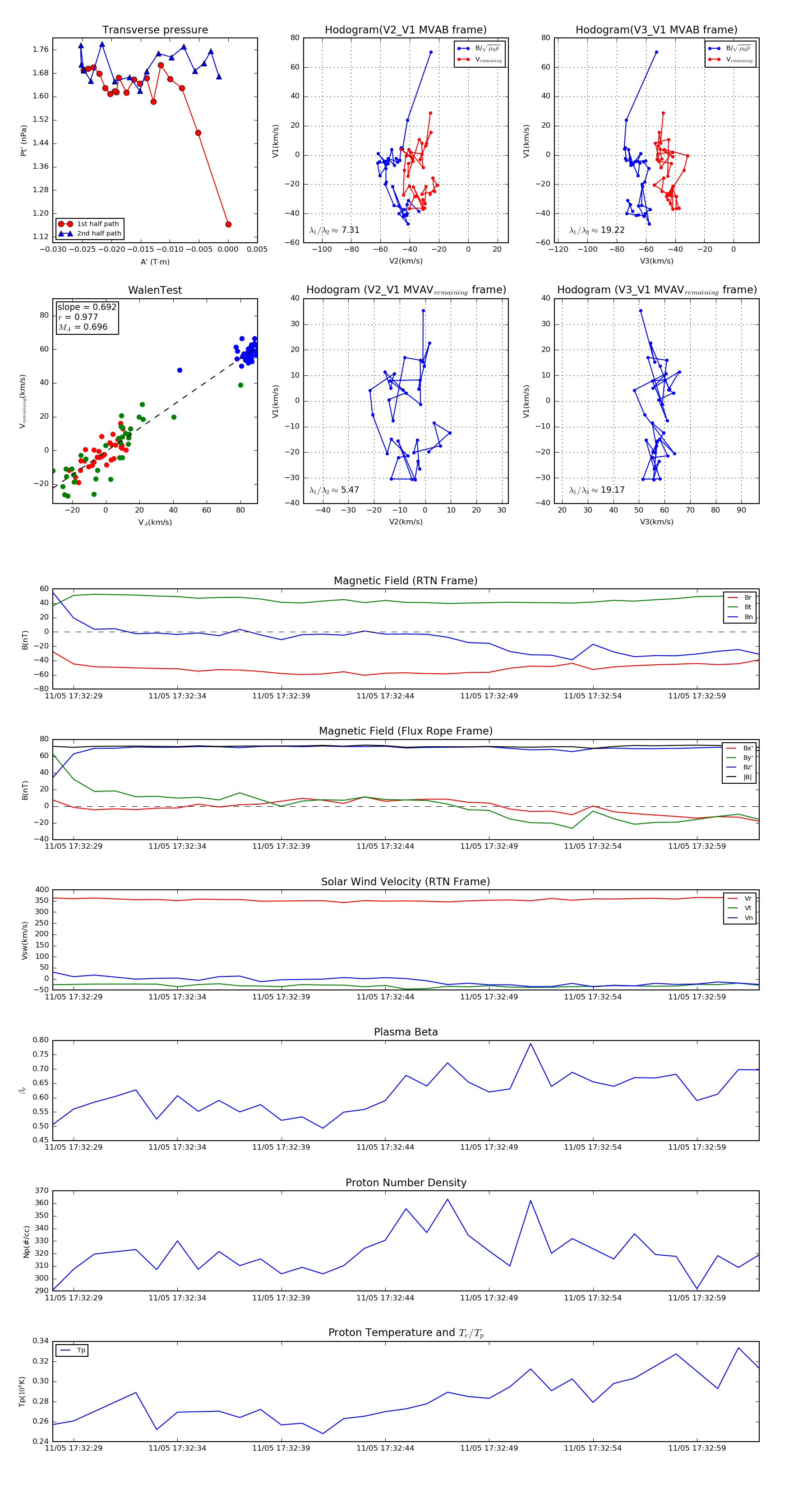Select the 'Hodogram(V3_V1 MVAB frame)' title
Viewport: 812px width, 1489px height.
[x=656, y=30]
